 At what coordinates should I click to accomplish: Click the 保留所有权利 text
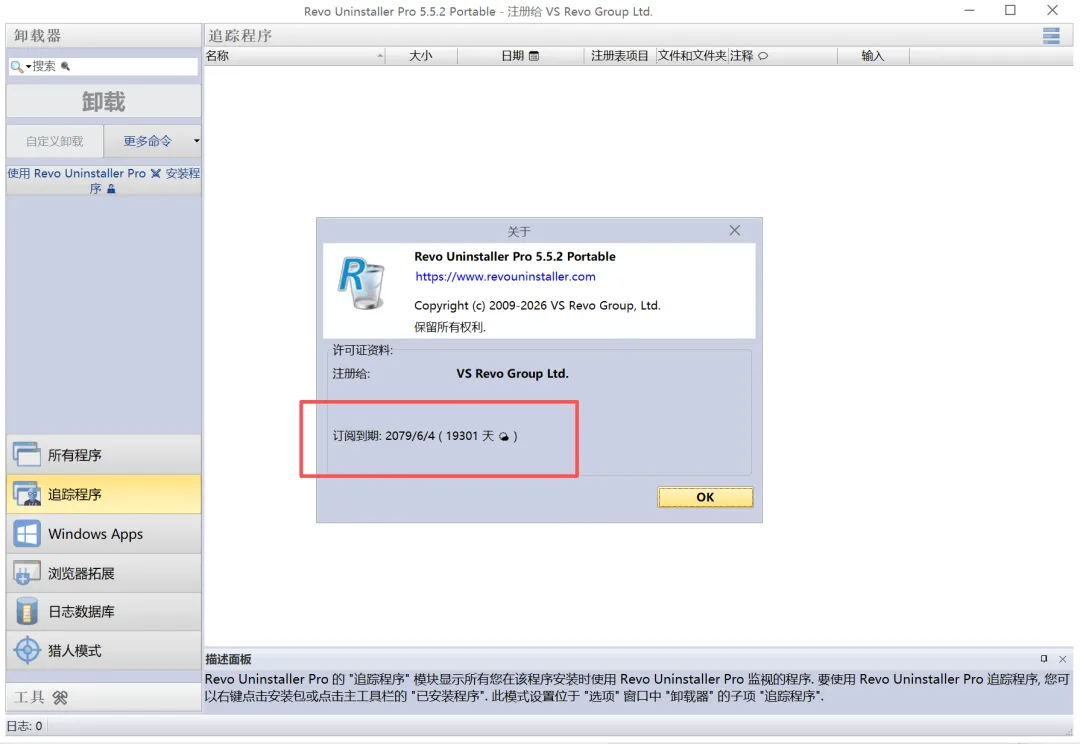450,327
